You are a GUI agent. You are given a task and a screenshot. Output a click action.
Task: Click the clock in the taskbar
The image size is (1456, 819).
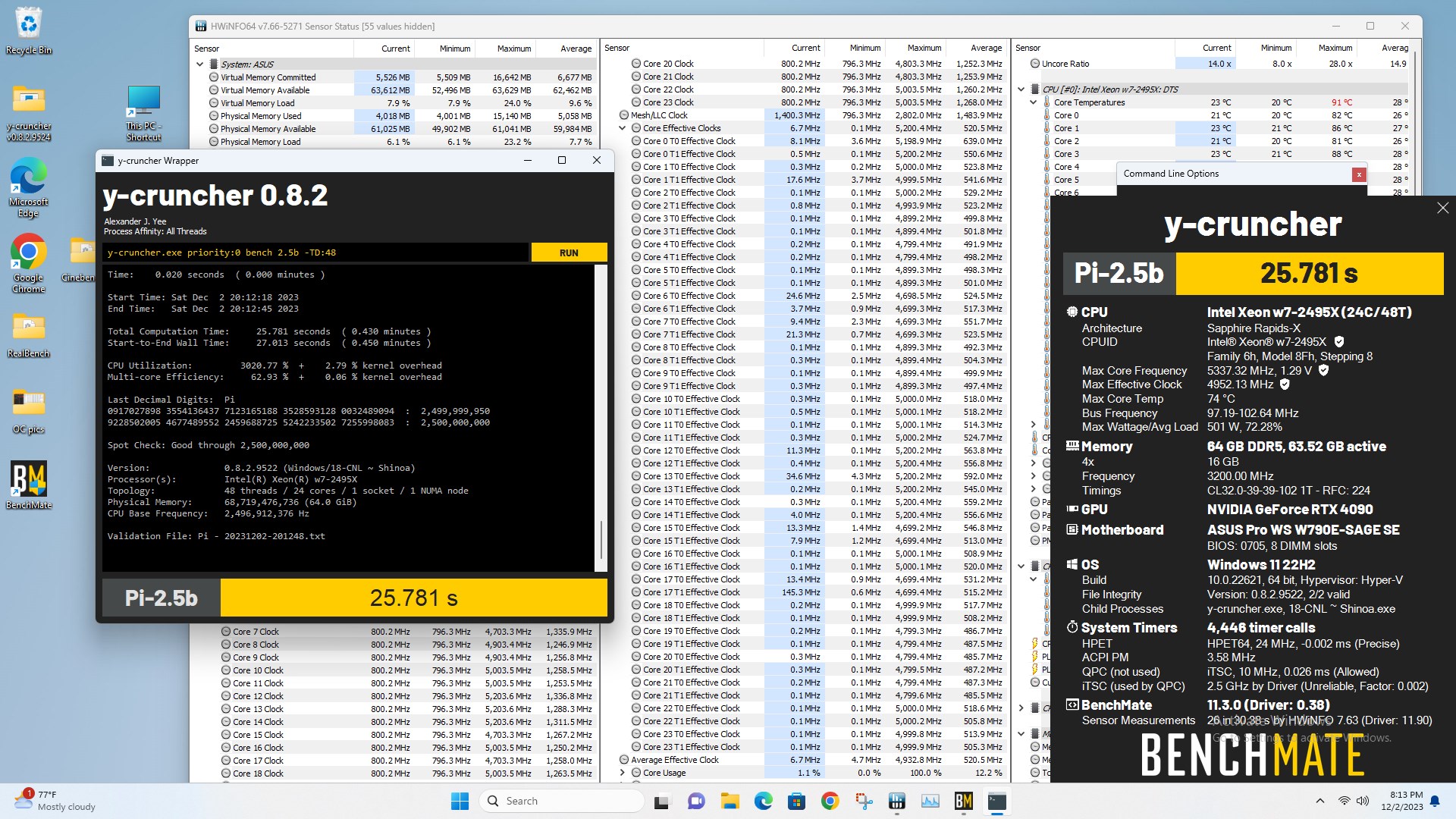[x=1402, y=801]
